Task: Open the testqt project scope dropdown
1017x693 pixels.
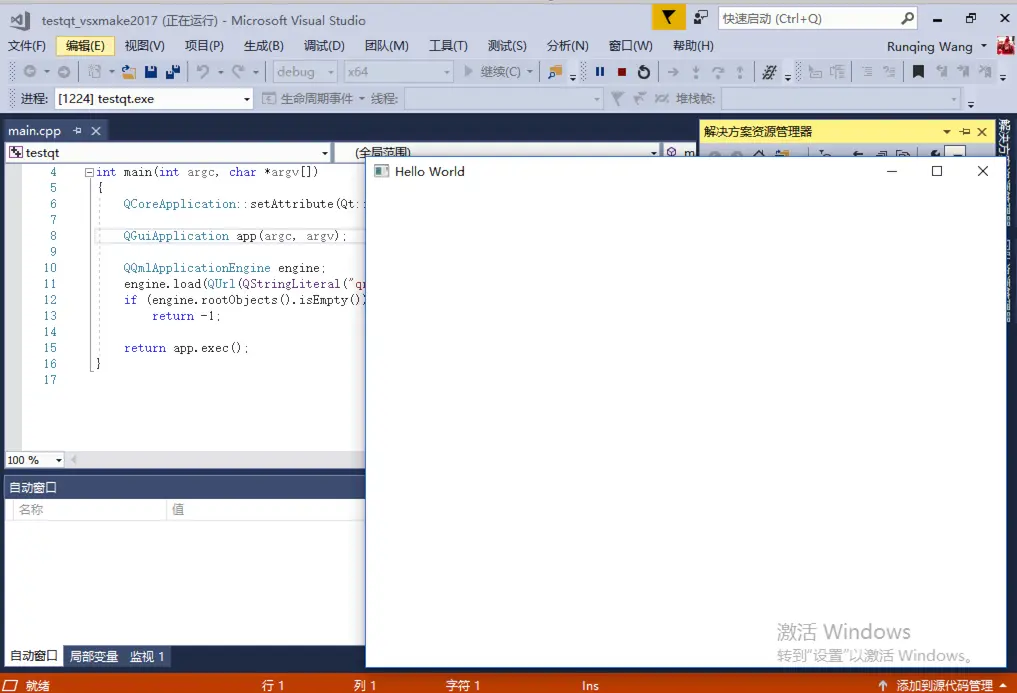Action: pos(169,152)
